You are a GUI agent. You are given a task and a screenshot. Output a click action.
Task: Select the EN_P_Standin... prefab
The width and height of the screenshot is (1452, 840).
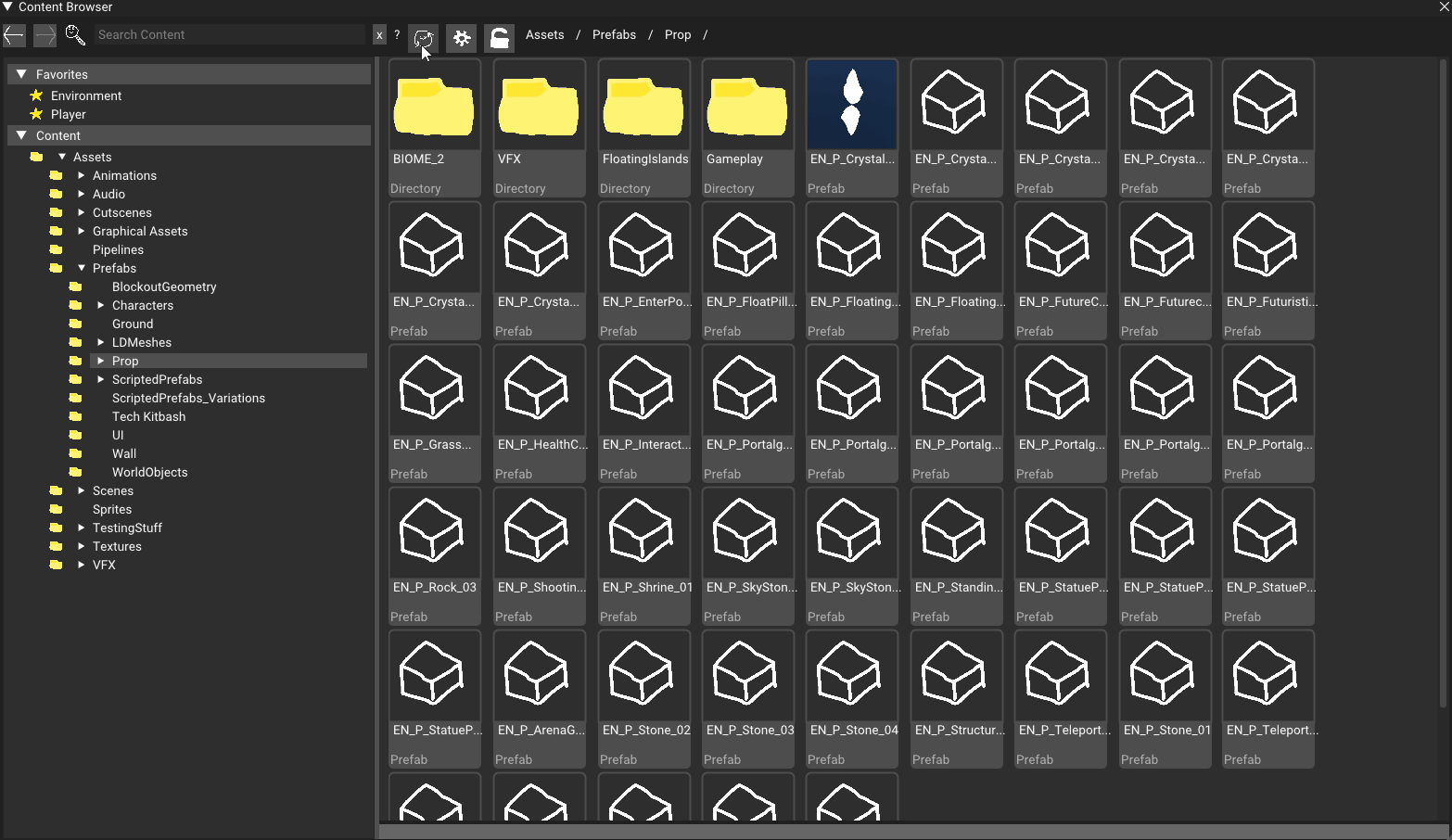(x=956, y=555)
